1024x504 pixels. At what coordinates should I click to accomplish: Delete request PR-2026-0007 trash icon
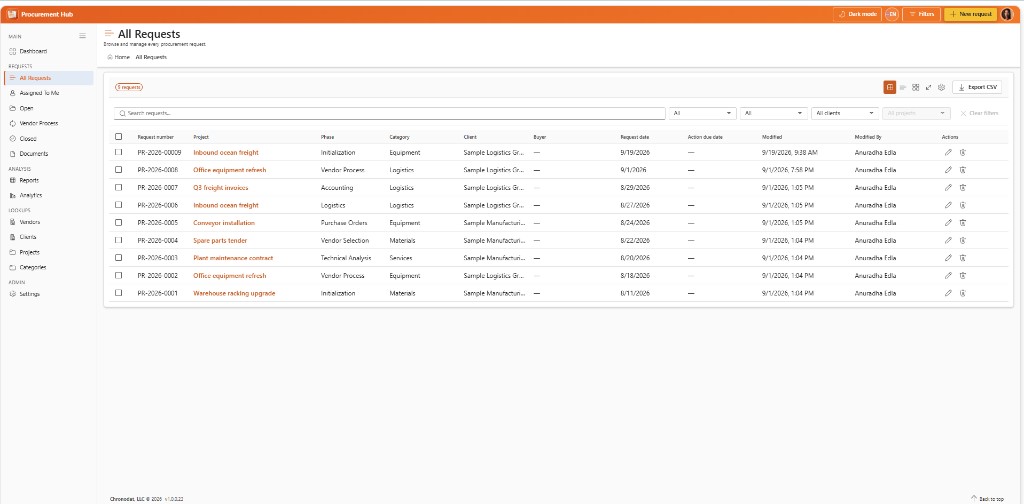click(x=963, y=187)
